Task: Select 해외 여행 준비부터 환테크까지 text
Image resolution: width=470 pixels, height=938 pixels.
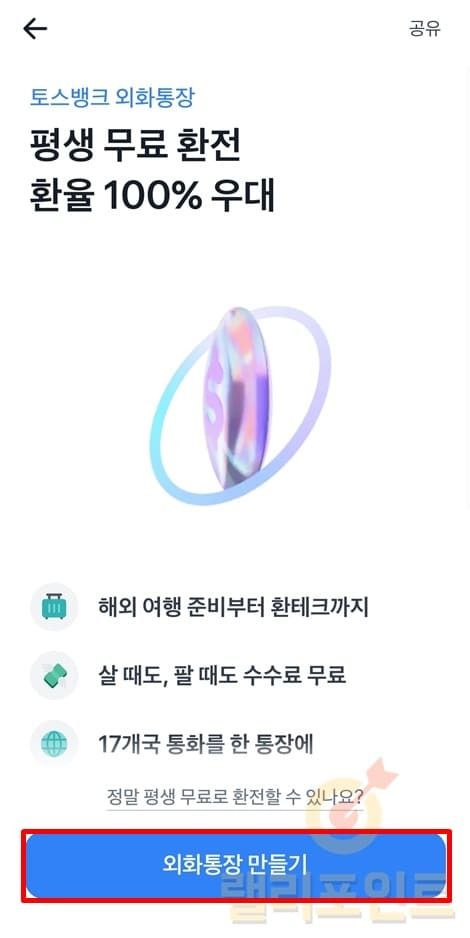Action: point(233,607)
